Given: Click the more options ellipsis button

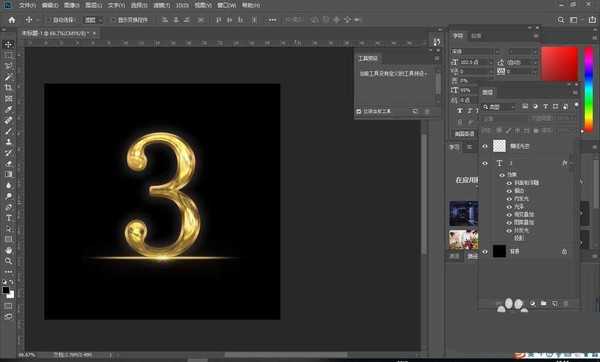Looking at the screenshot, I should tap(272, 20).
